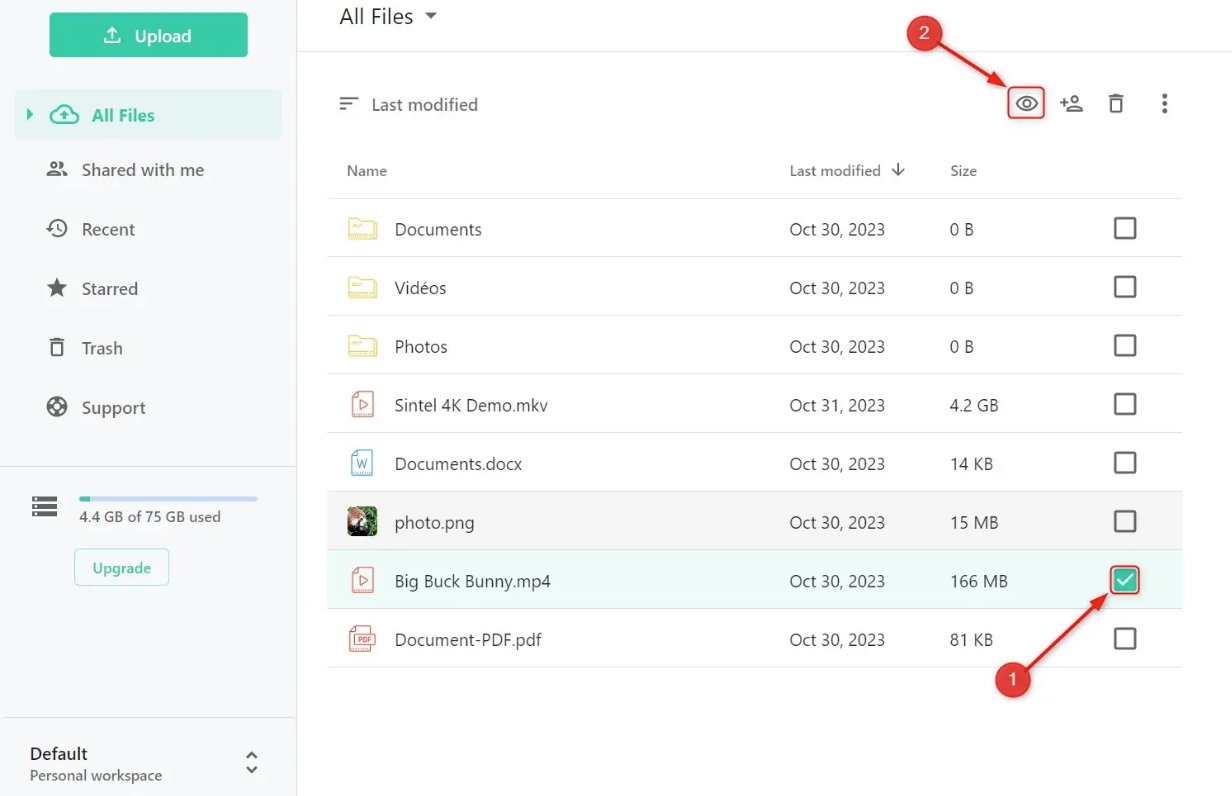
Task: Click the Documents.docx Word file icon
Action: tap(362, 463)
